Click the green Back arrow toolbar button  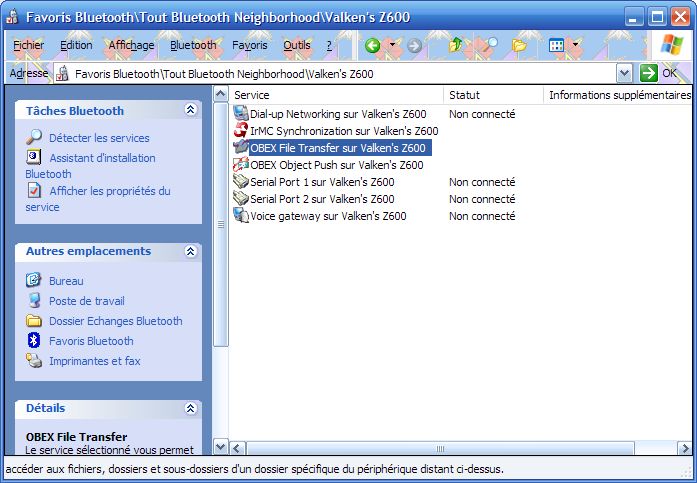(x=373, y=45)
